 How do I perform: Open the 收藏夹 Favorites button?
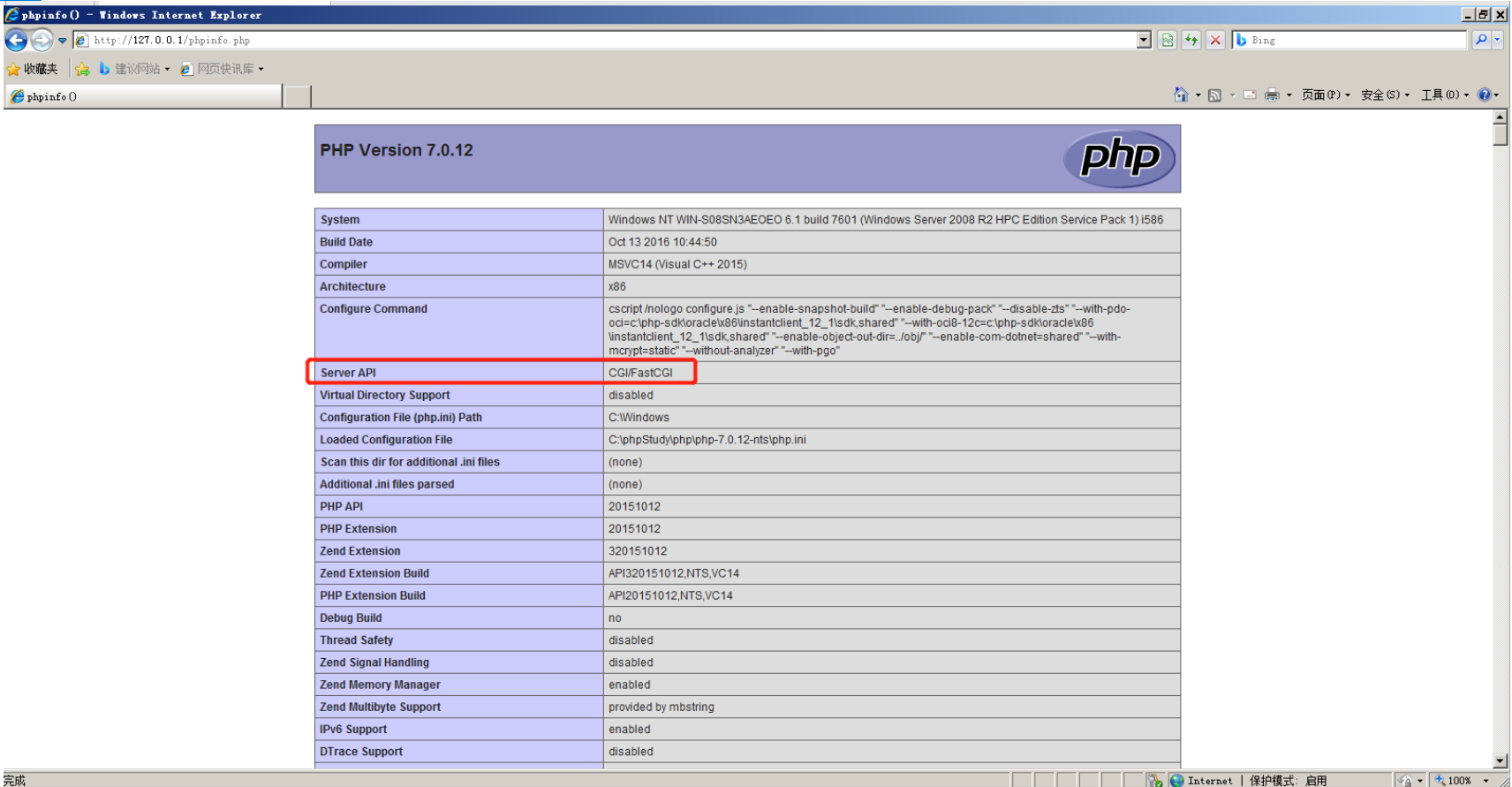(32, 69)
